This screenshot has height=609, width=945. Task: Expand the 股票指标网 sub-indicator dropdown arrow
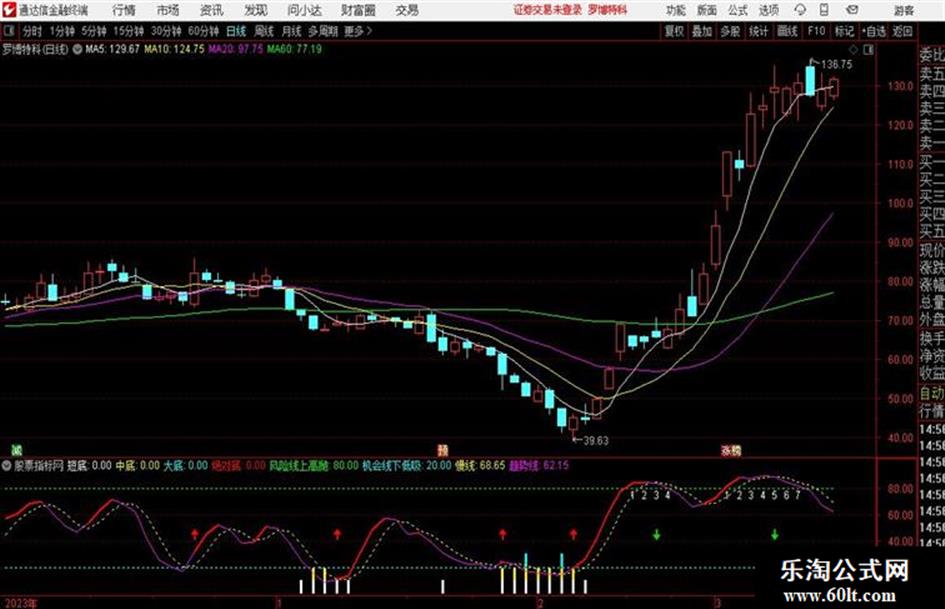pos(7,465)
